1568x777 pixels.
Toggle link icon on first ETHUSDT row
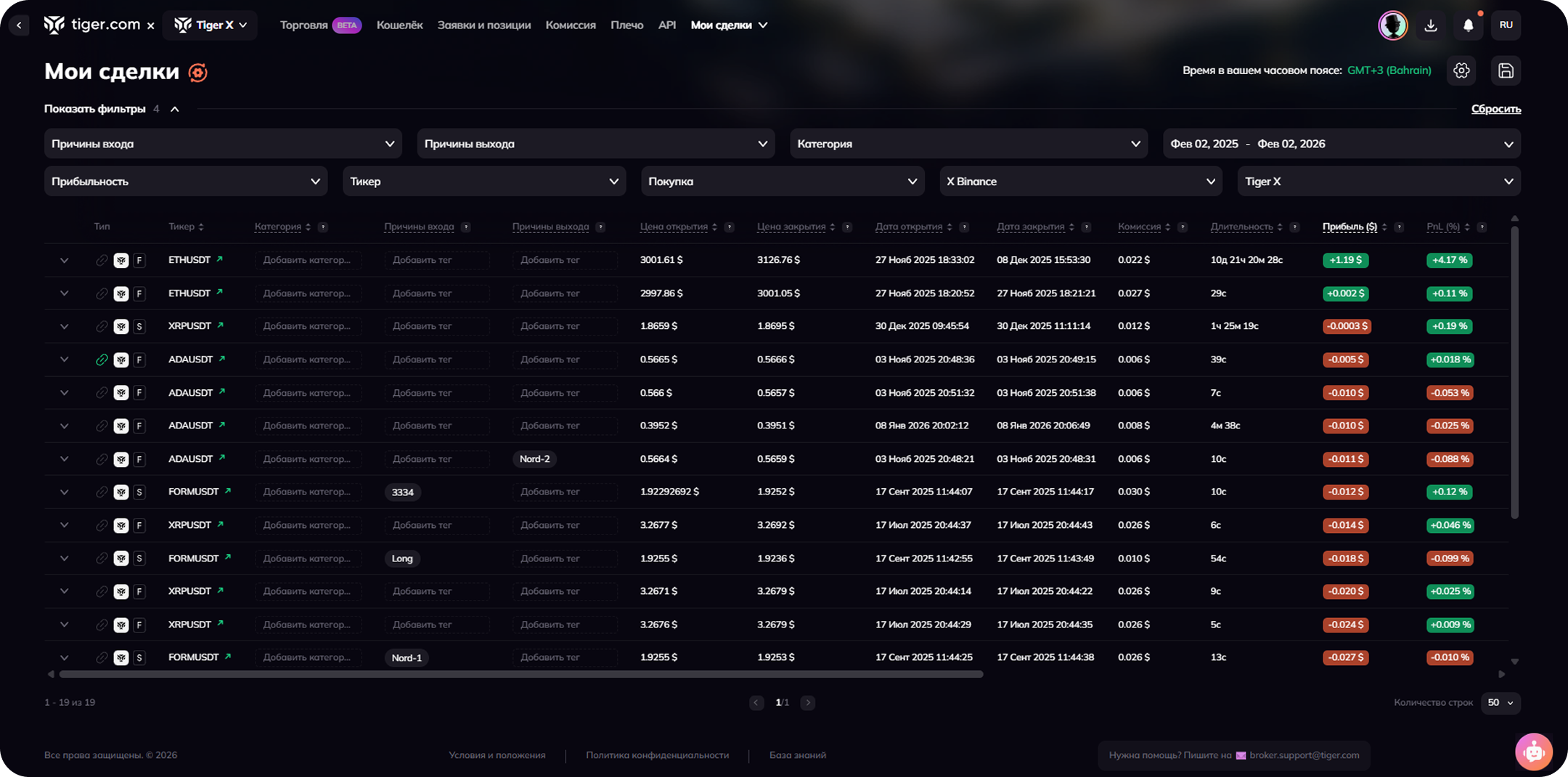[x=102, y=260]
